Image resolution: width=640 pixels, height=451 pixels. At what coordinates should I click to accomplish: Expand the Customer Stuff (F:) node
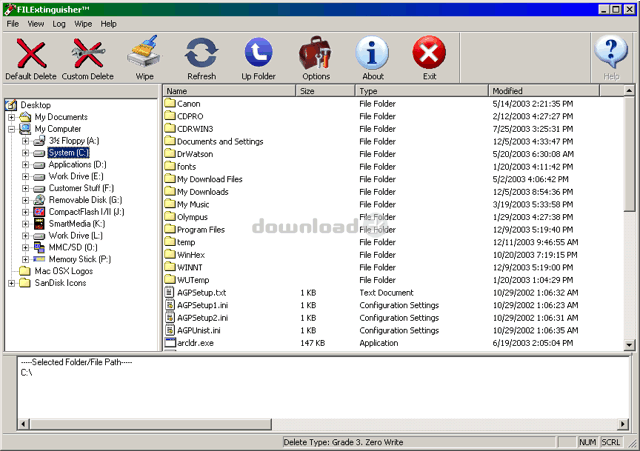25,189
